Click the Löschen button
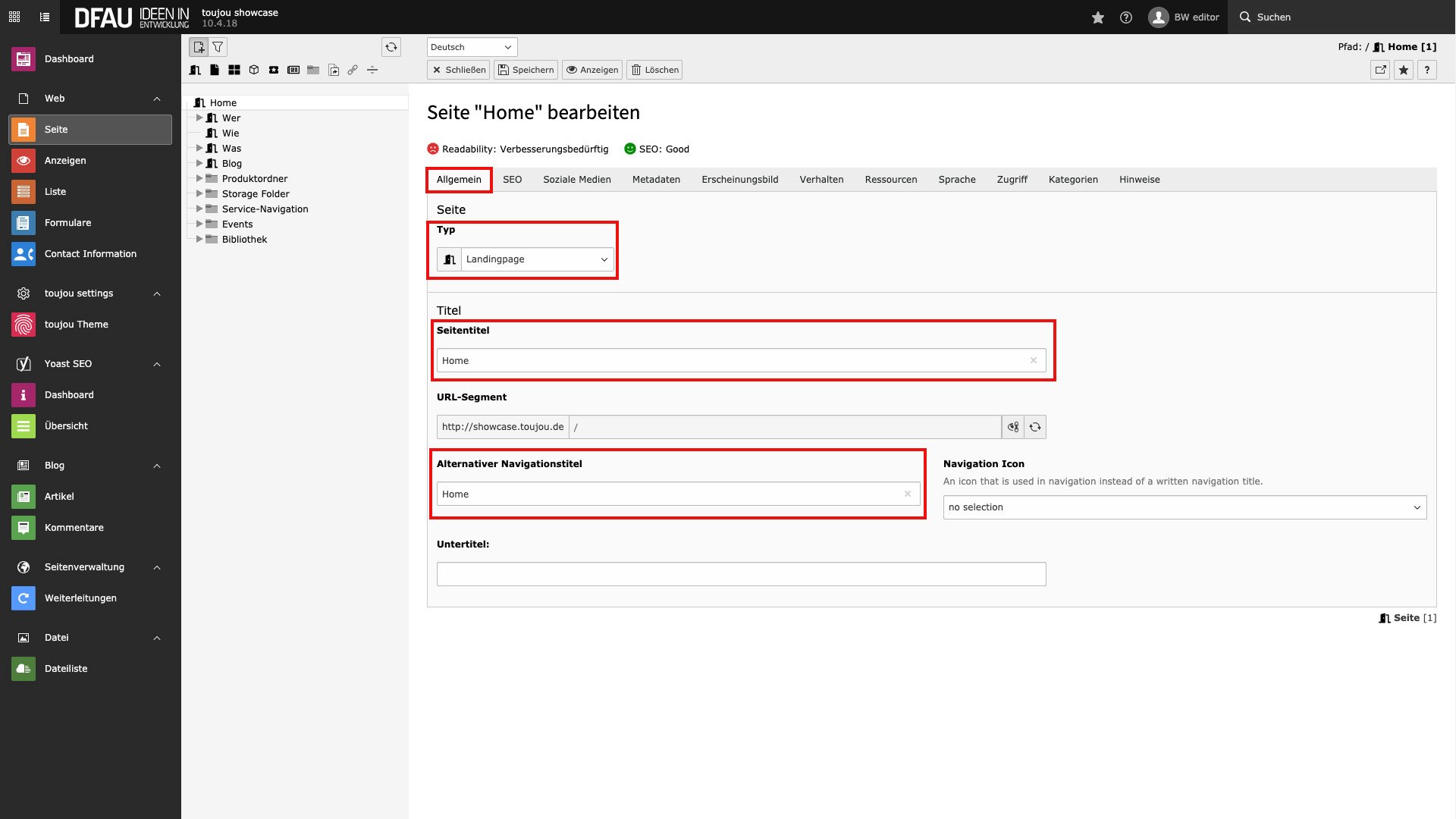This screenshot has height=819, width=1456. (654, 70)
